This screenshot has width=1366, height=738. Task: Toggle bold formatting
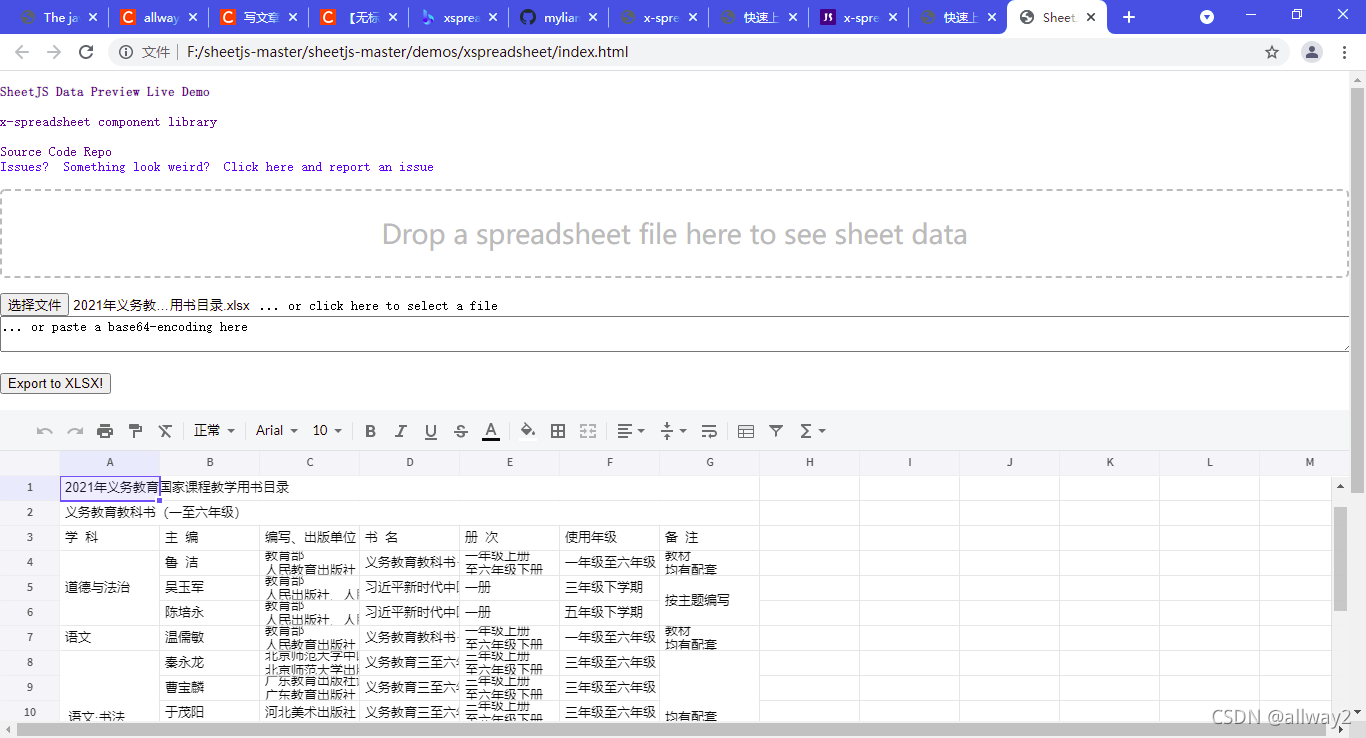pyautogui.click(x=370, y=431)
